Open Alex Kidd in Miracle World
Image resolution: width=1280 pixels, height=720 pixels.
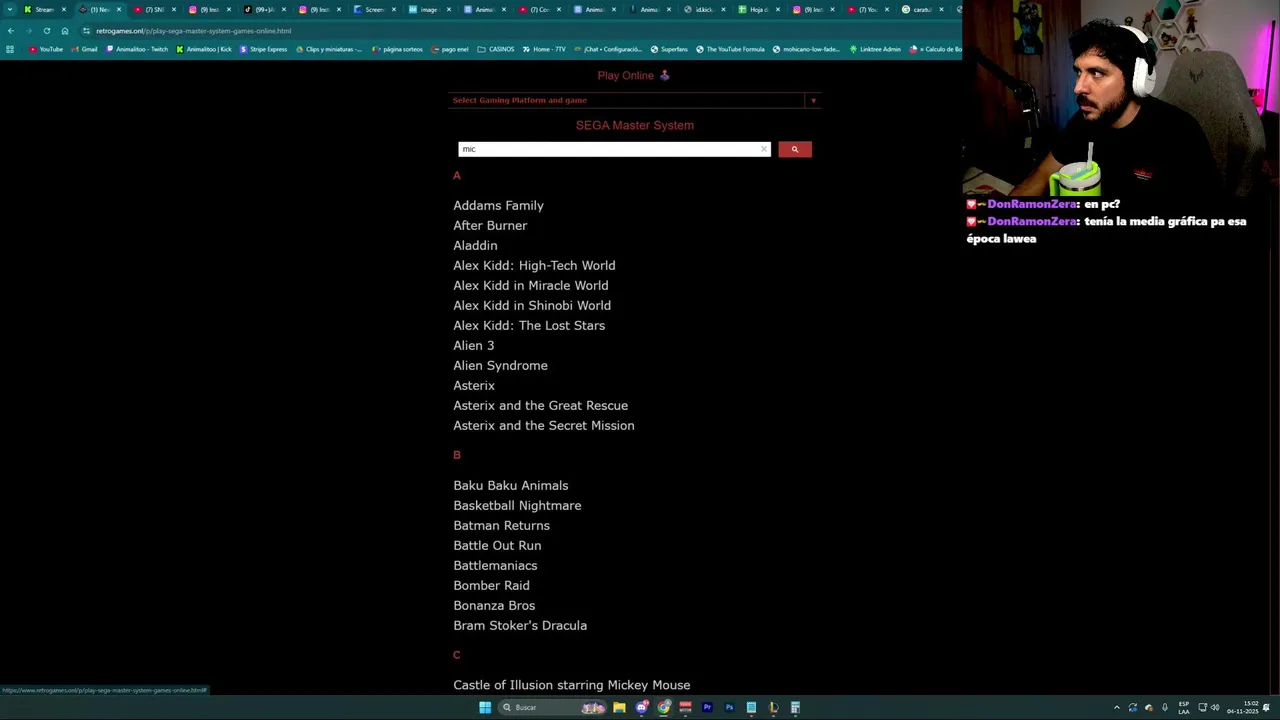pyautogui.click(x=530, y=285)
